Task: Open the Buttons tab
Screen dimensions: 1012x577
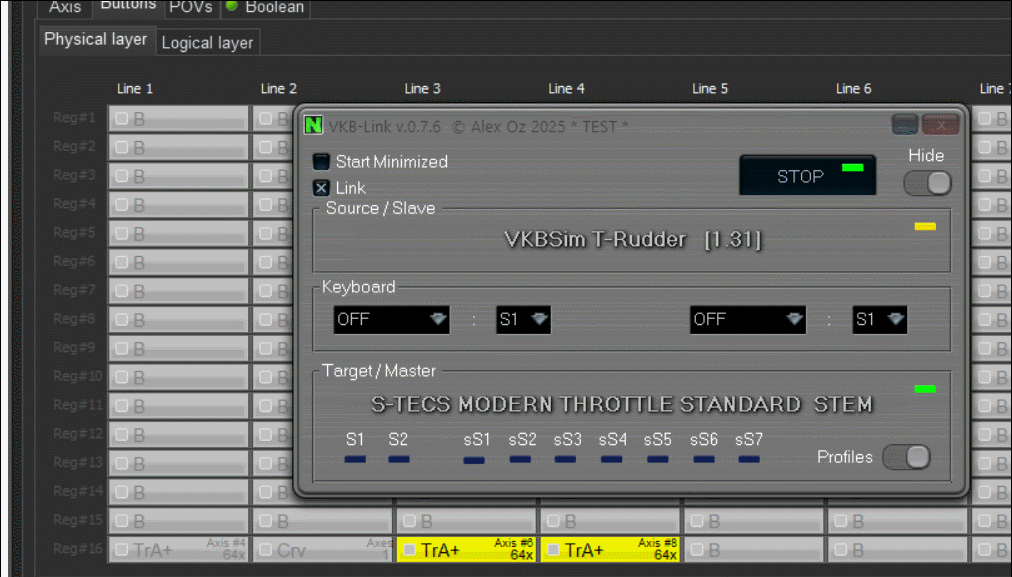Action: (128, 6)
